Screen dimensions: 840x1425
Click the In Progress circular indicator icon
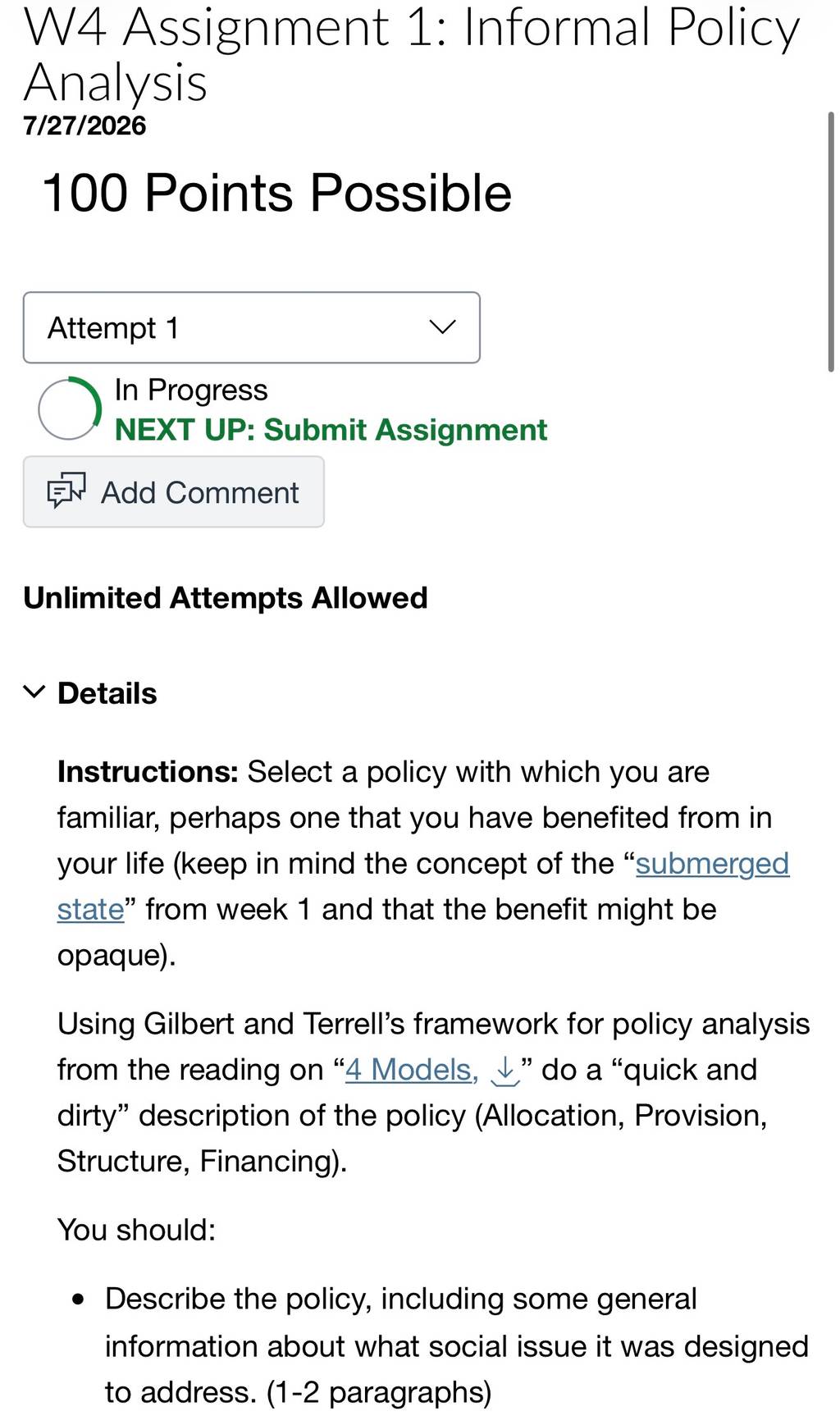tap(70, 409)
